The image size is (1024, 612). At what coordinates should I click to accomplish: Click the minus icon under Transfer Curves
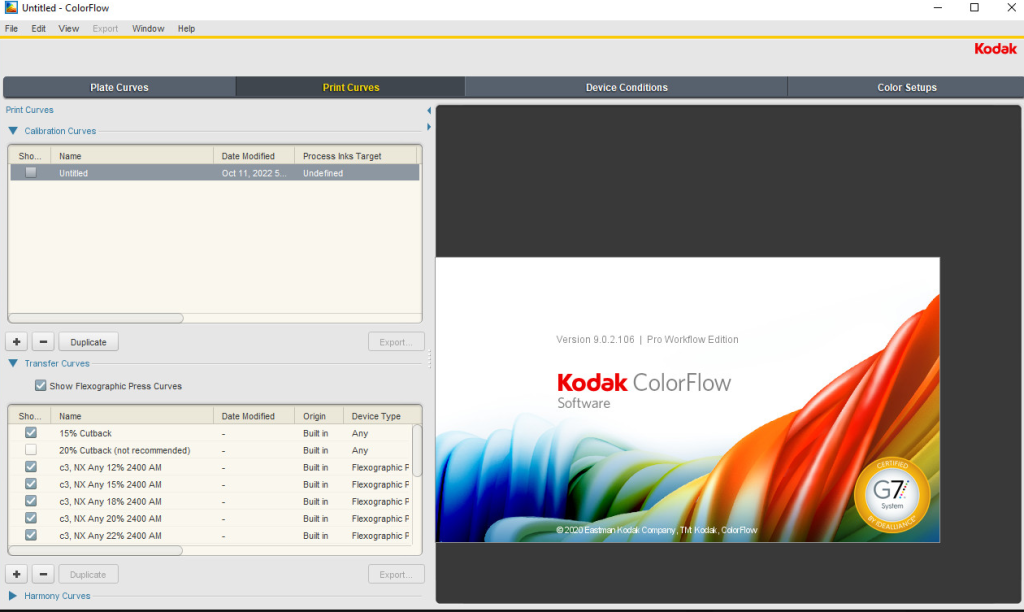coord(42,575)
